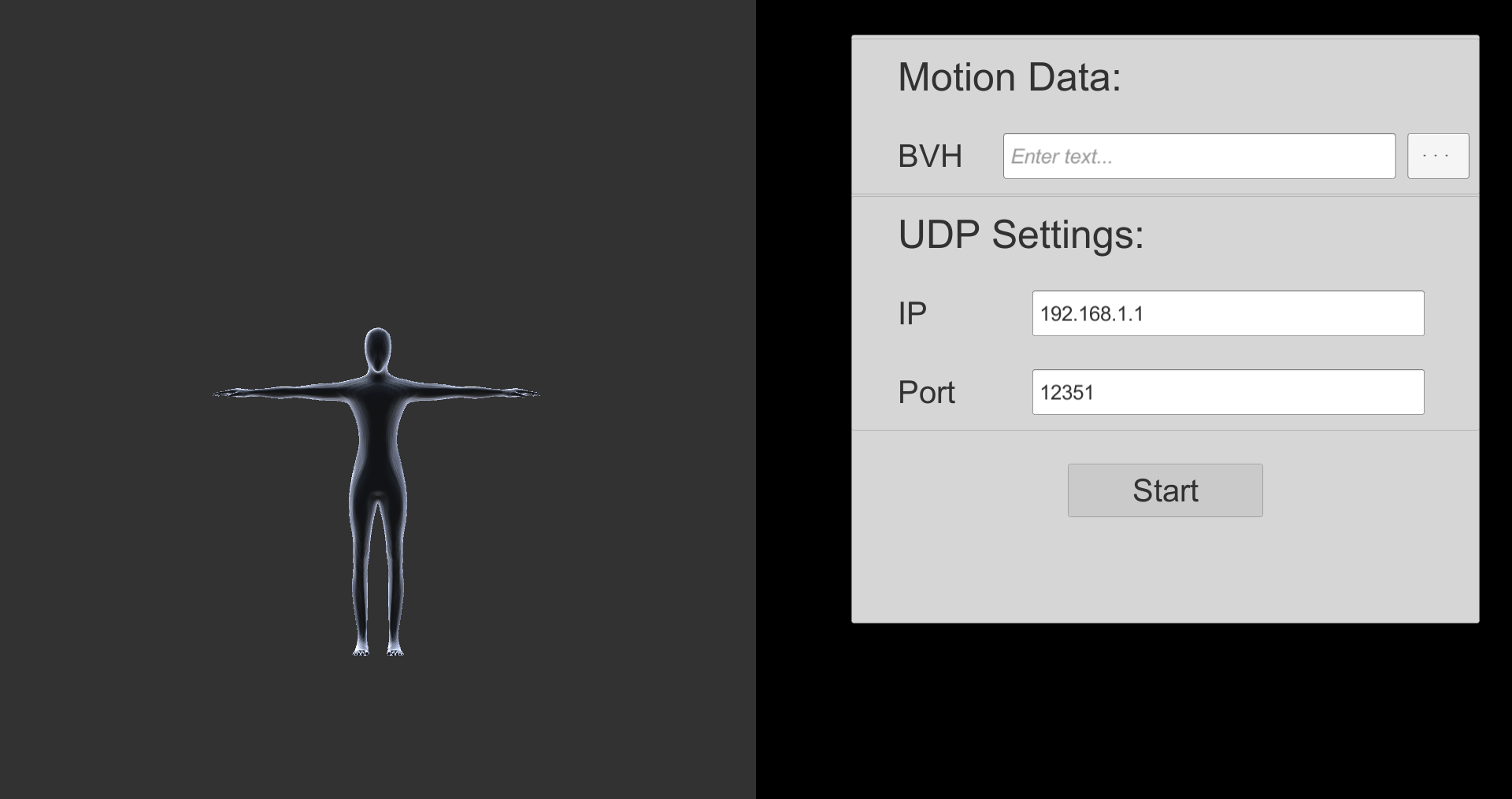Click the model's foot on the right side
This screenshot has height=799, width=1512.
(x=395, y=650)
